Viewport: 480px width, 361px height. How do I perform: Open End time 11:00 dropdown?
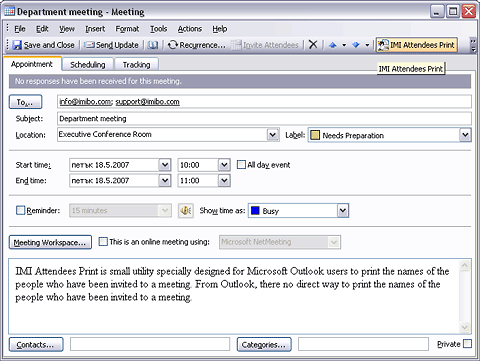click(x=224, y=180)
